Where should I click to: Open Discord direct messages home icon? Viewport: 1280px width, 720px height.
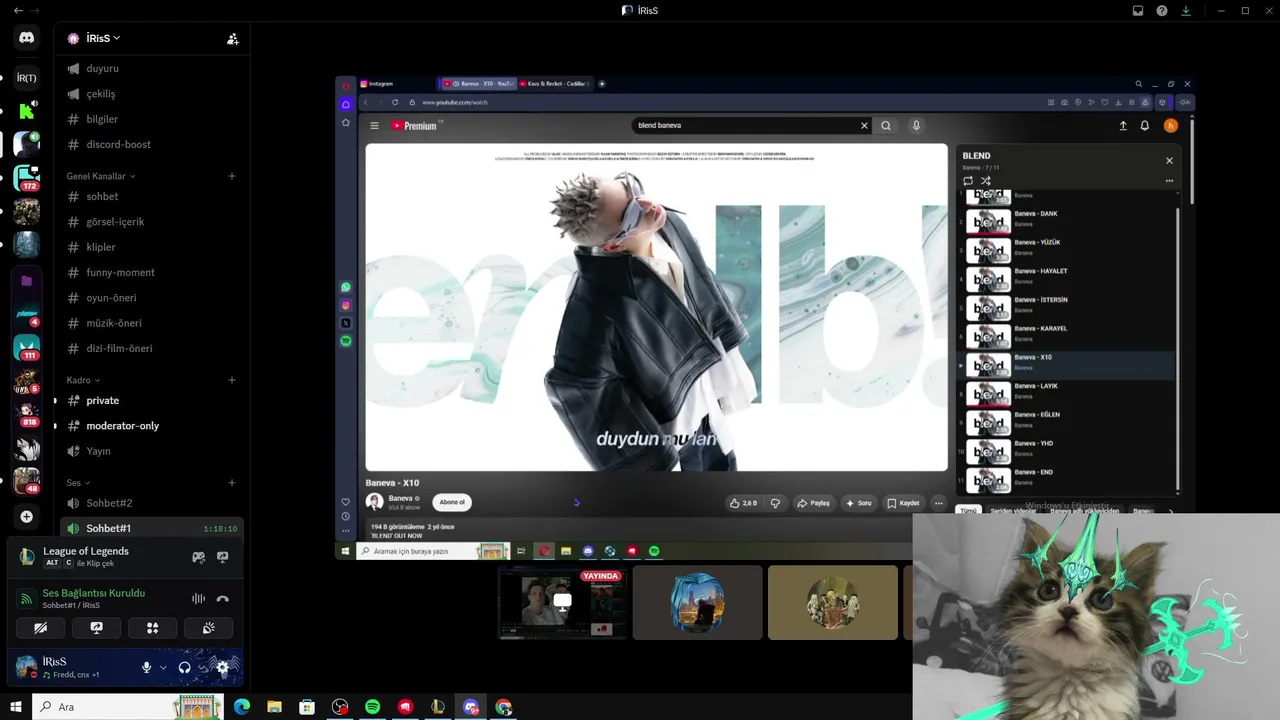(x=27, y=38)
